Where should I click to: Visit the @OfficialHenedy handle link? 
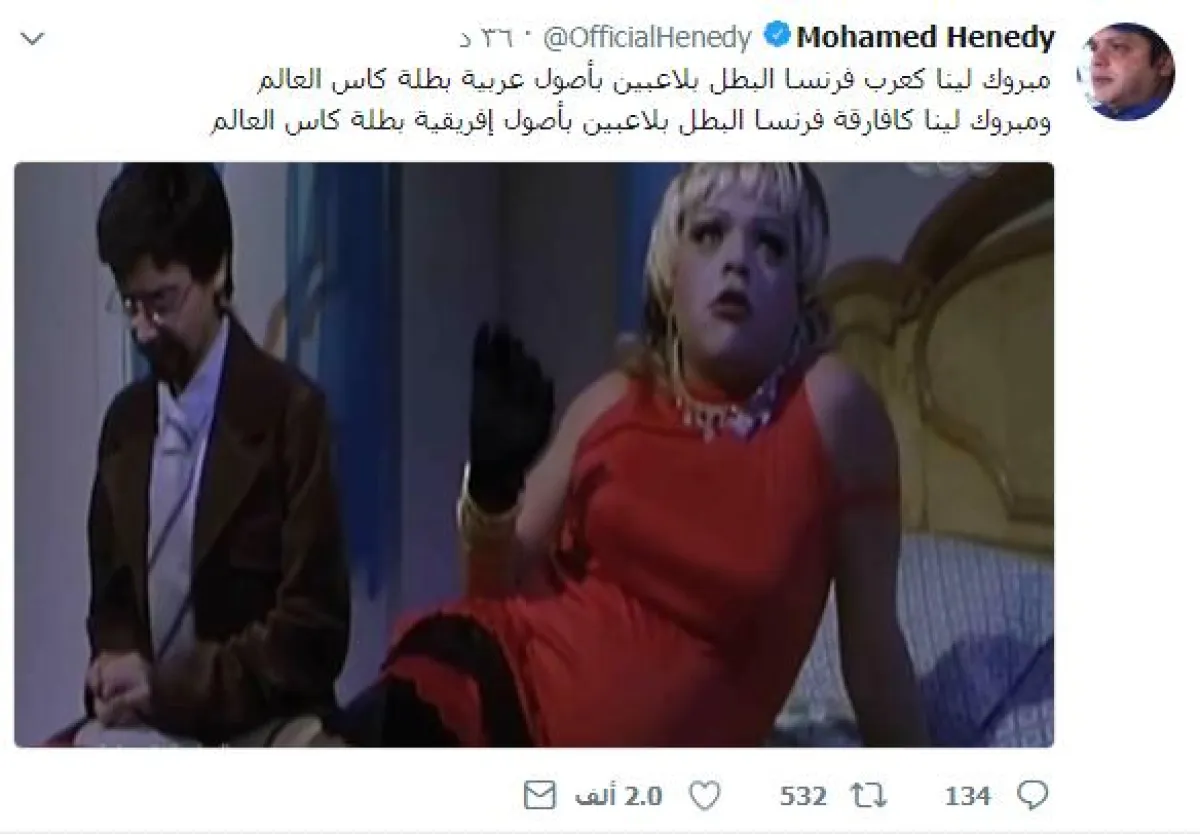[647, 38]
